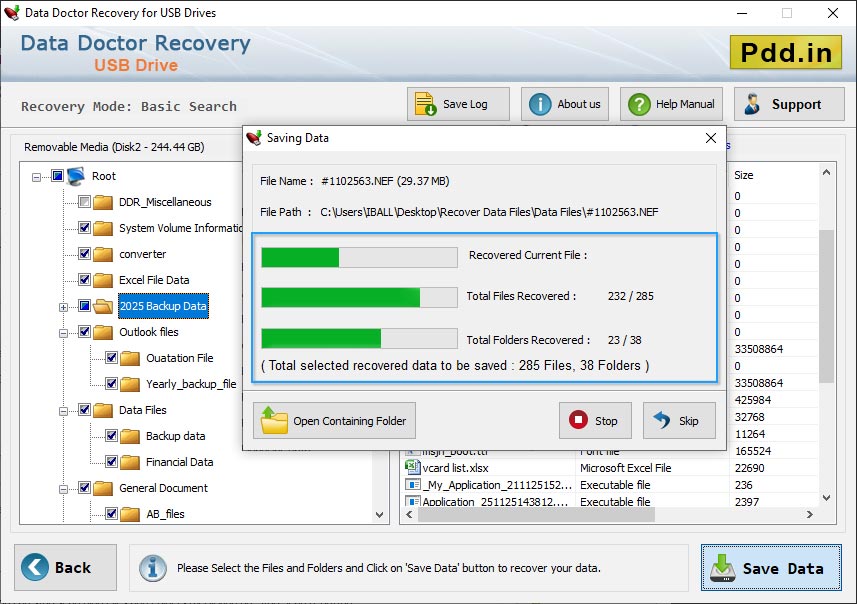Open the About us dialog

[x=565, y=104]
